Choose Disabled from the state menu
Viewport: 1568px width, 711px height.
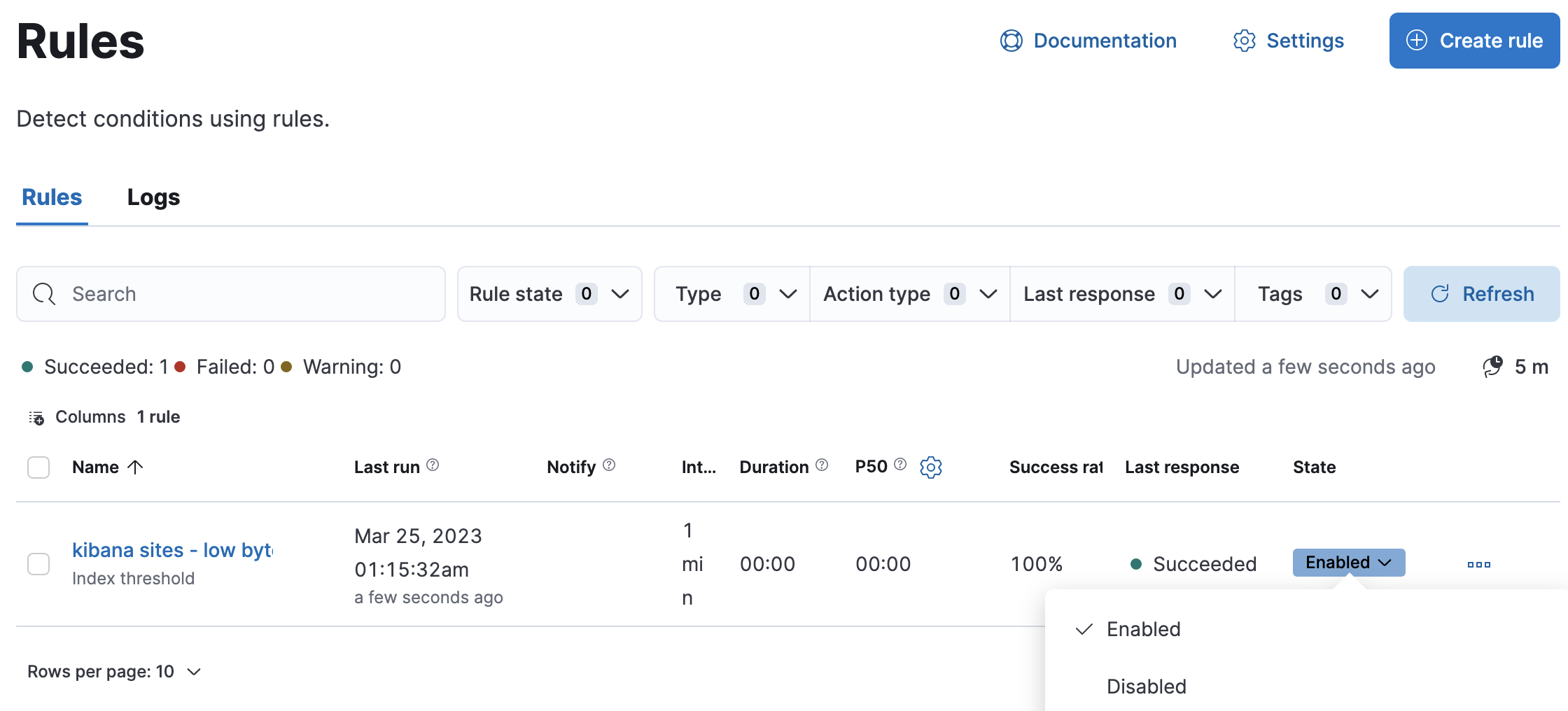coord(1146,686)
